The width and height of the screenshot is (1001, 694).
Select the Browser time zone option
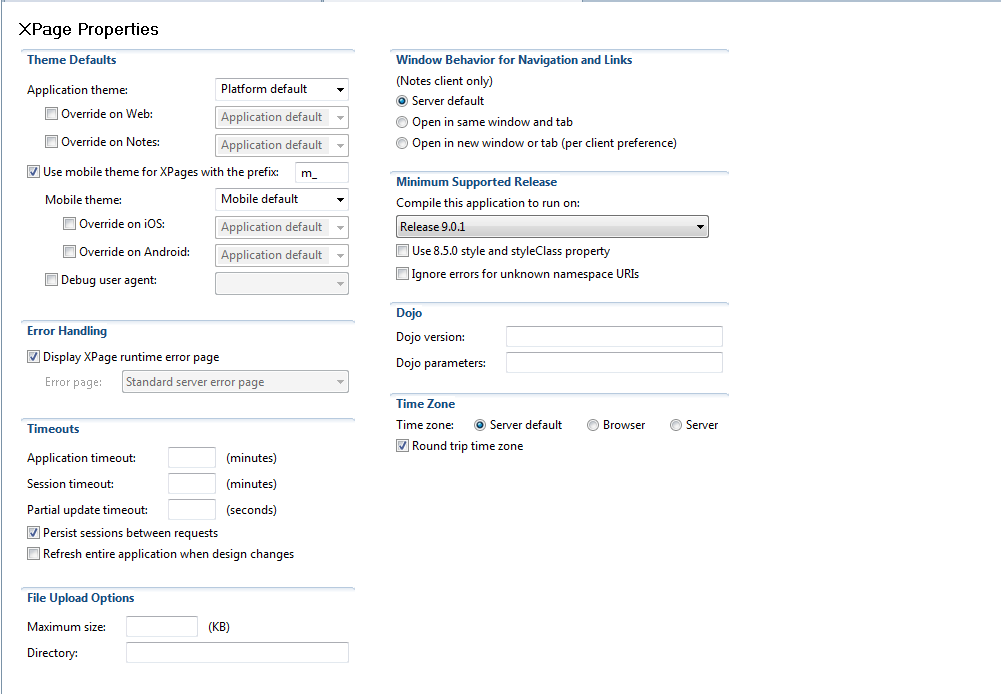point(593,425)
